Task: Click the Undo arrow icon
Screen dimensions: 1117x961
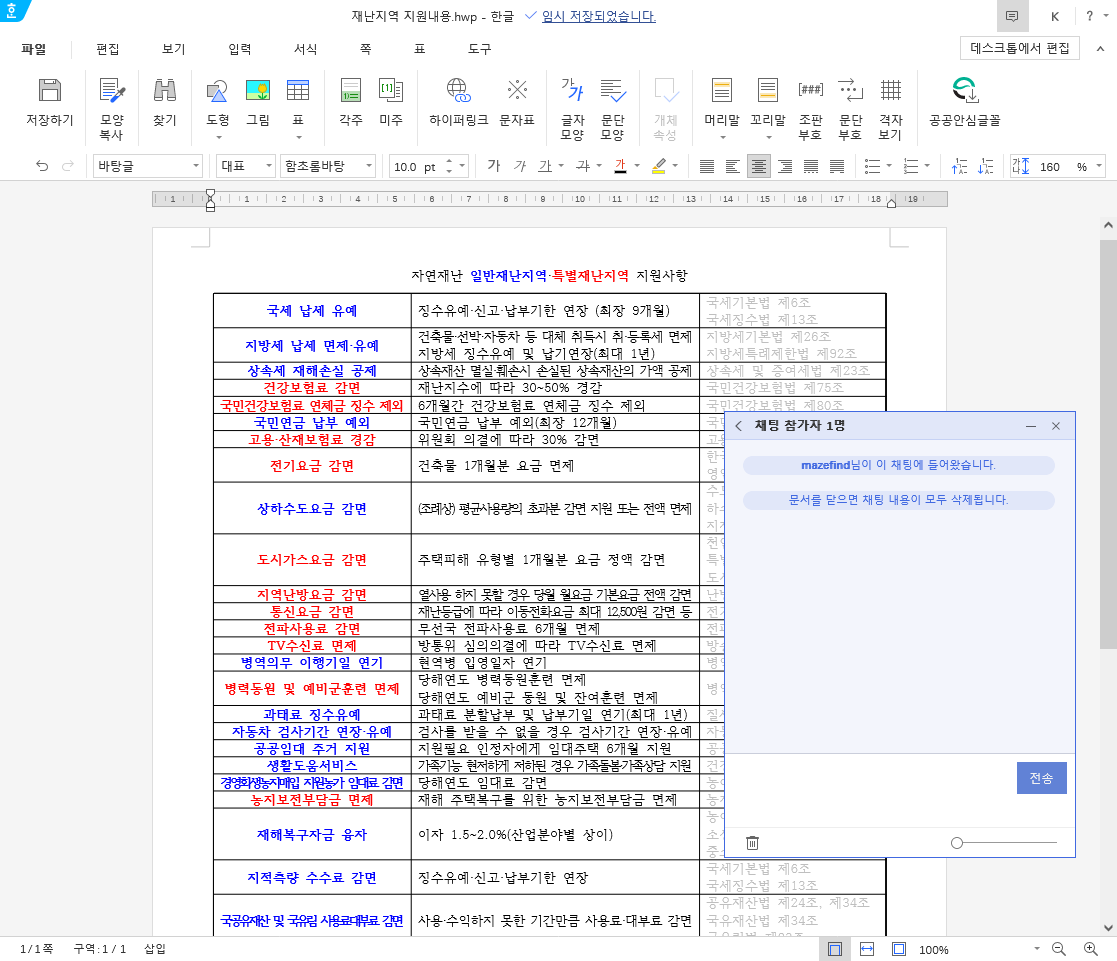Action: tap(42, 166)
